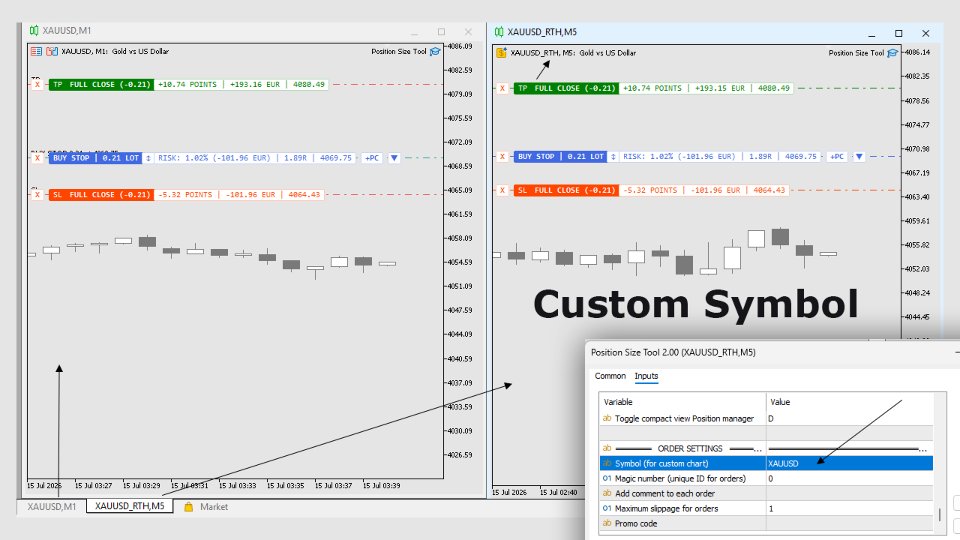
Task: Click Position Size Tool label in XAUUSD,M1 chart
Action: (x=399, y=51)
